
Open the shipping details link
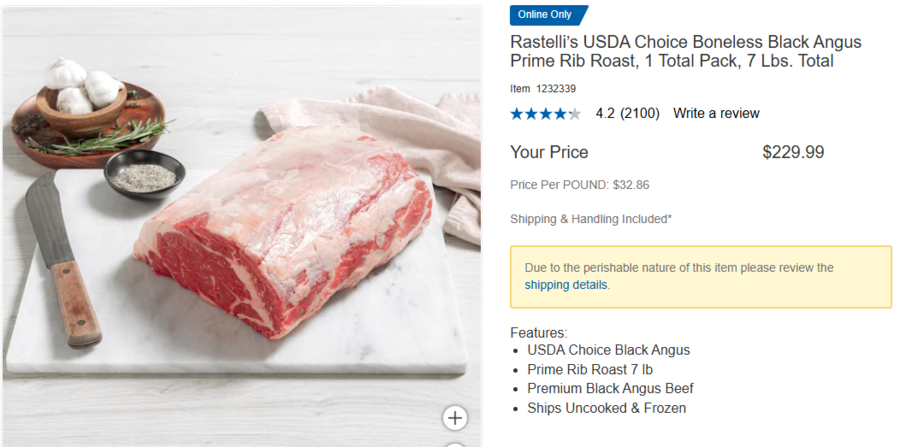pyautogui.click(x=566, y=285)
